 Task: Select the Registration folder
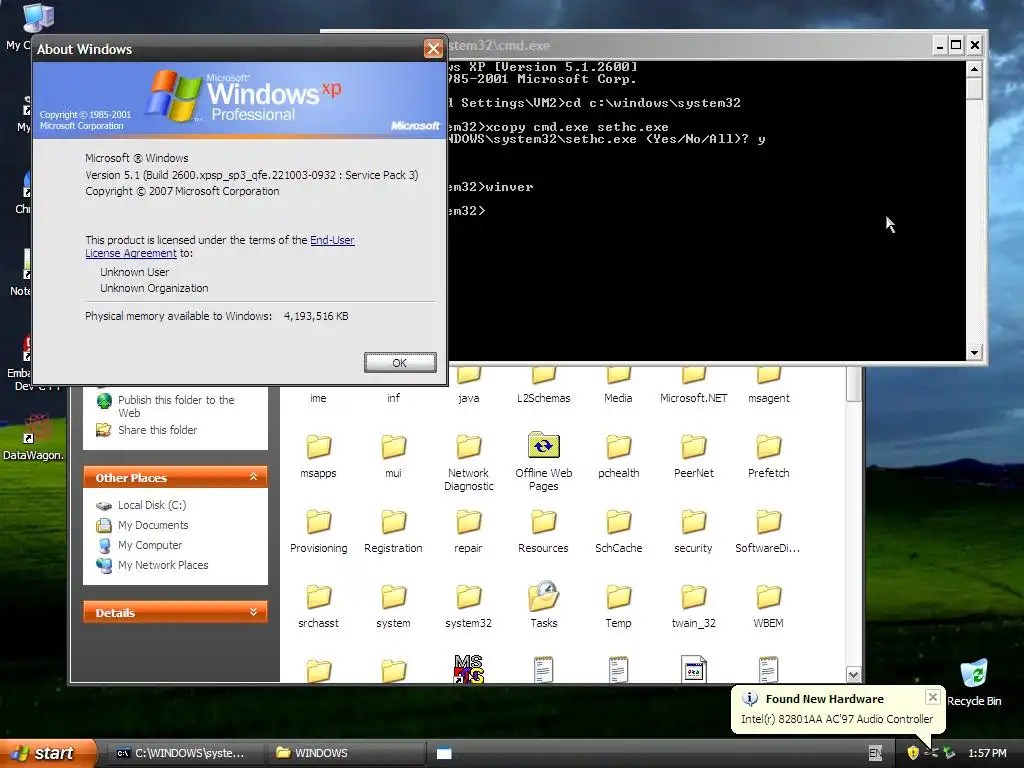tap(393, 532)
